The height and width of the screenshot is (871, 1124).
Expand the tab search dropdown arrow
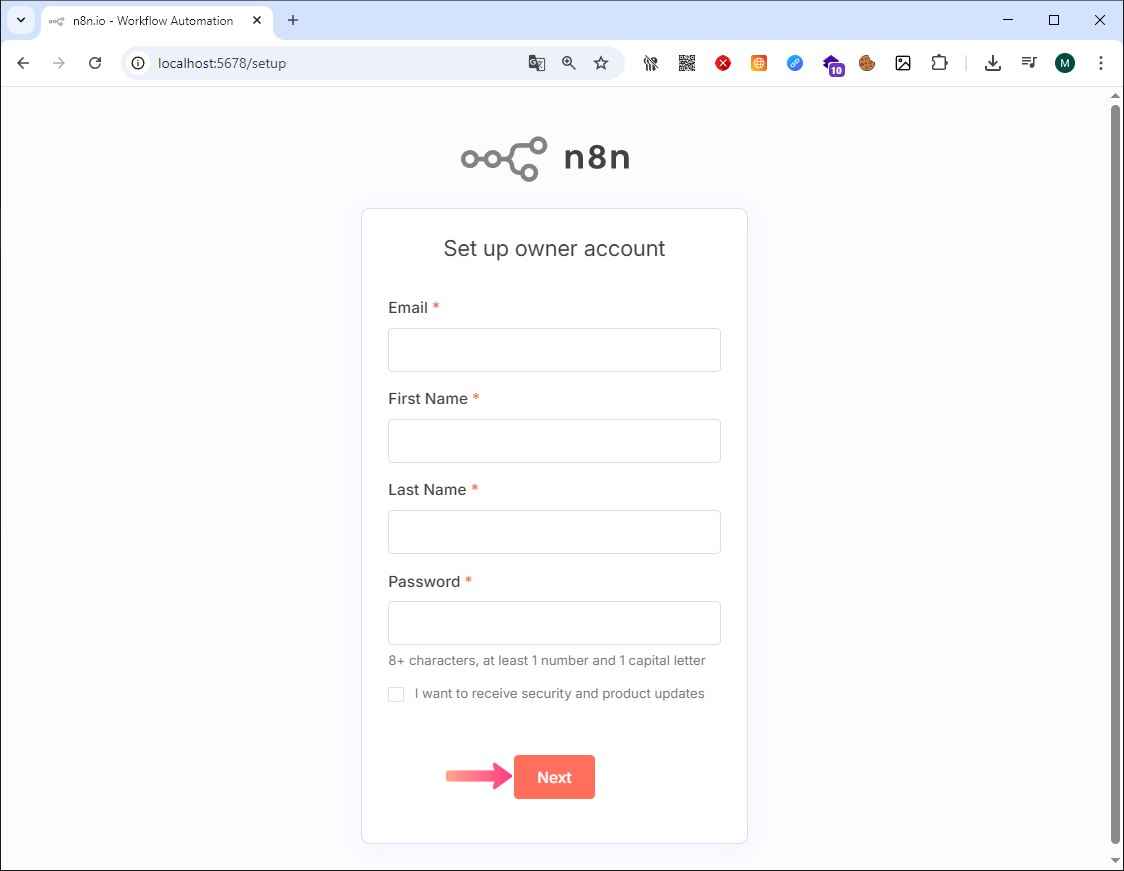click(x=21, y=20)
